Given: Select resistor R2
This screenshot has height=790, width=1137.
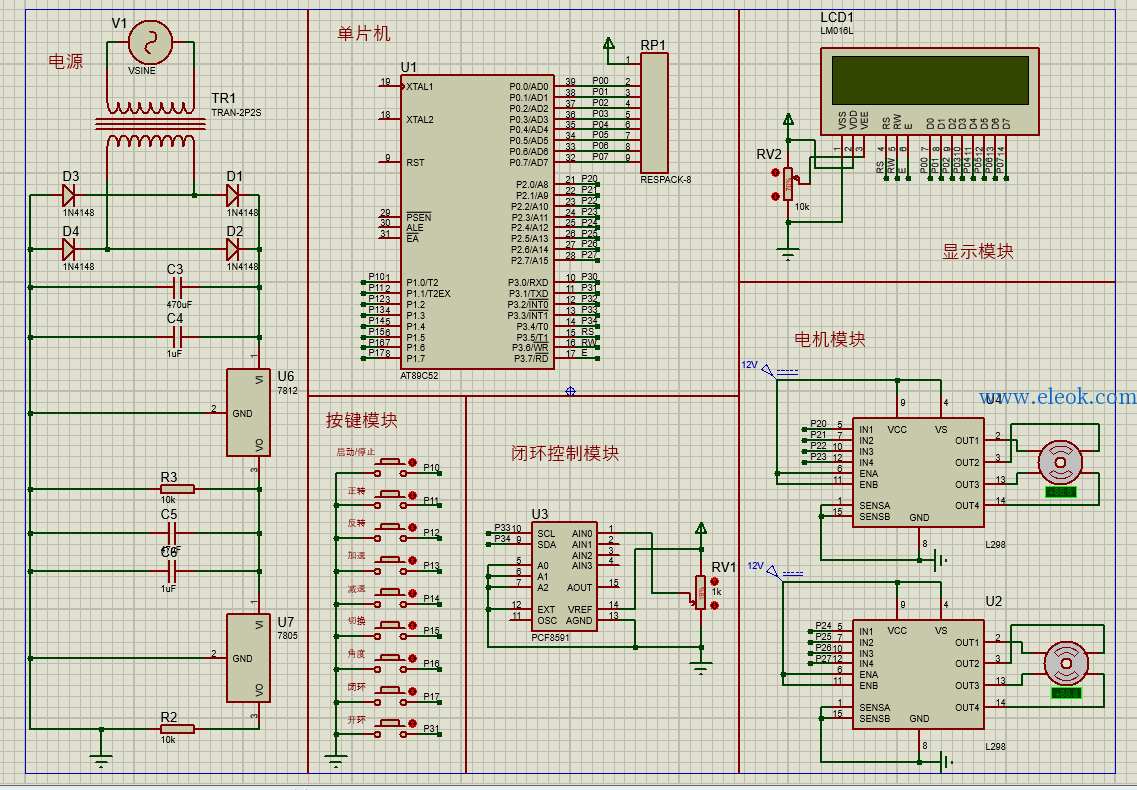Looking at the screenshot, I should tap(177, 728).
